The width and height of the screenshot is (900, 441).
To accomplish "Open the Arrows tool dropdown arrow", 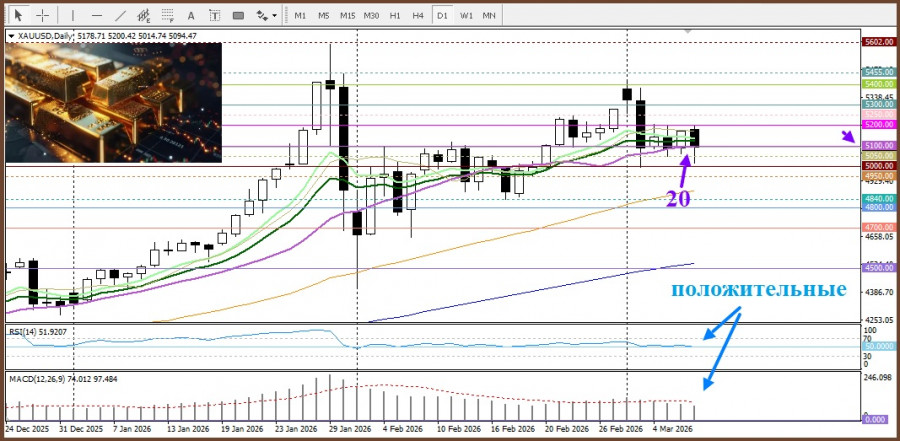I will 274,16.
